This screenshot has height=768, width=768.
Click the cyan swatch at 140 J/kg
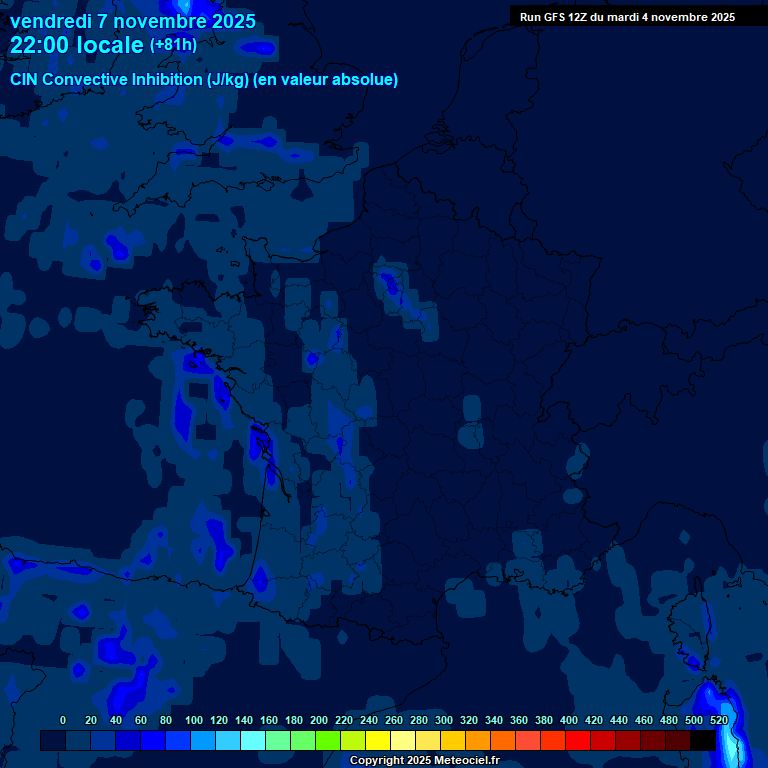[x=253, y=741]
